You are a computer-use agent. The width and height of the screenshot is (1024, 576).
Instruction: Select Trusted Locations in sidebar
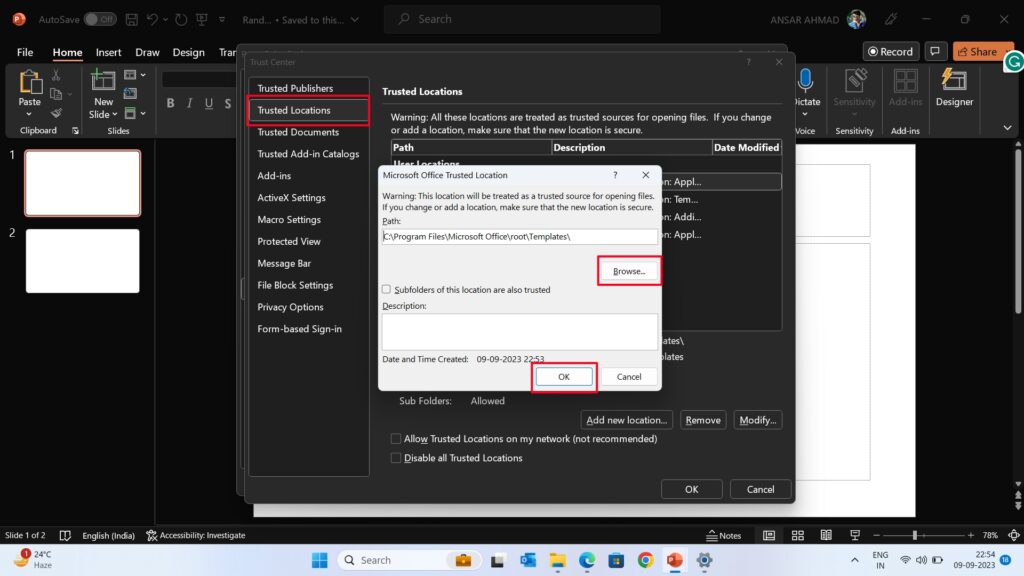tap(308, 110)
